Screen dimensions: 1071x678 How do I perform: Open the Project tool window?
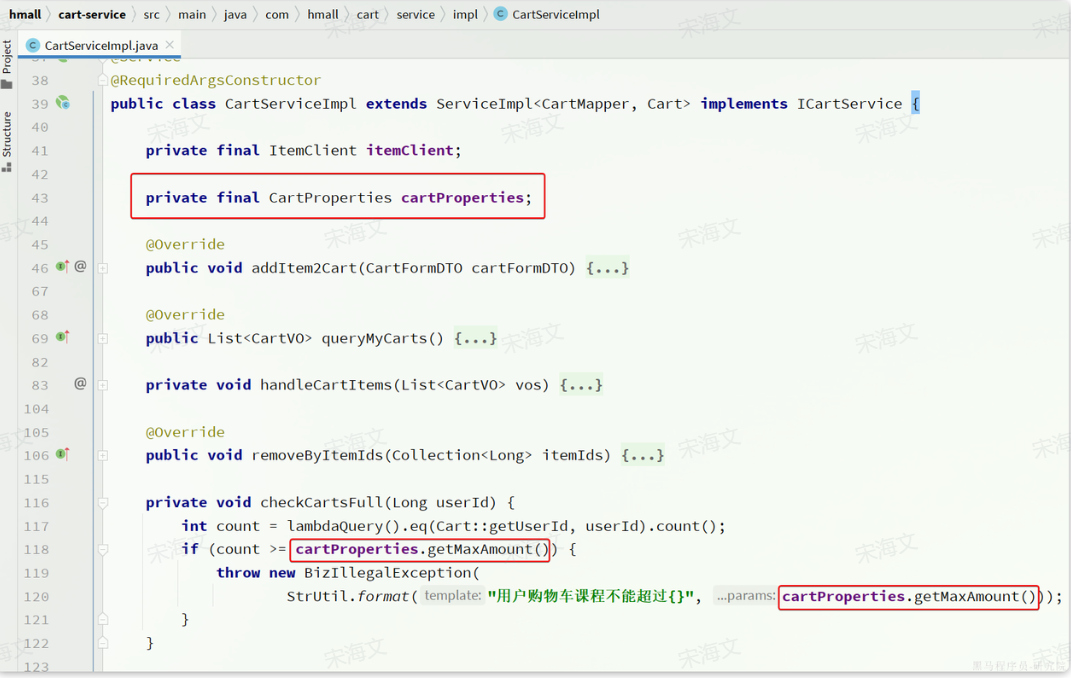click(7, 64)
